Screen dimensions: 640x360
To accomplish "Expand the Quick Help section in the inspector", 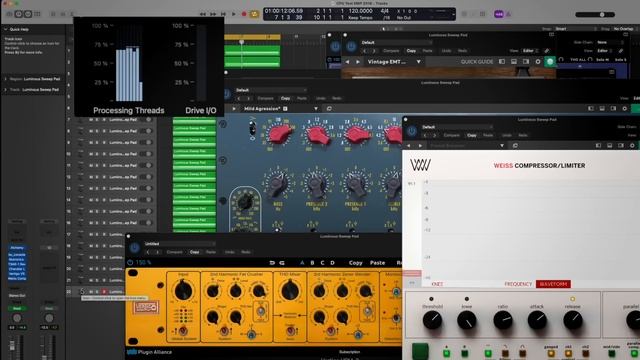I will coord(6,29).
